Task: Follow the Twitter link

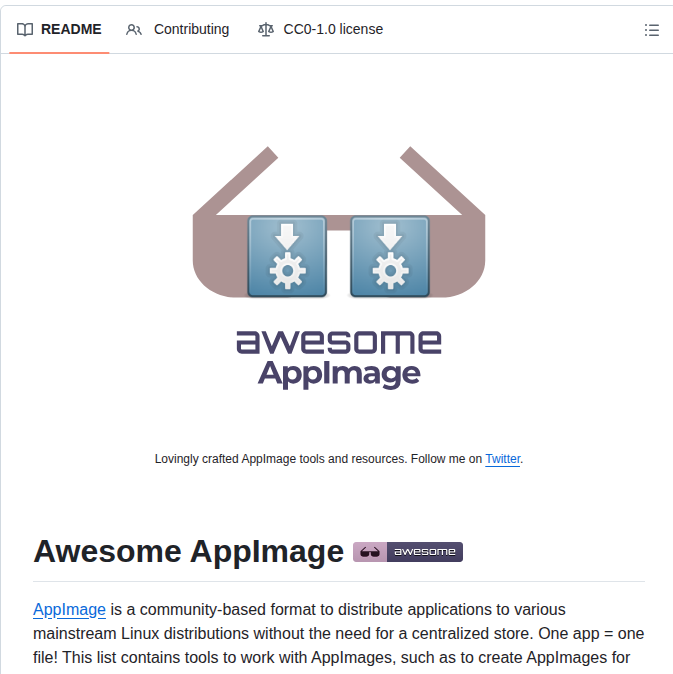Action: (x=502, y=459)
